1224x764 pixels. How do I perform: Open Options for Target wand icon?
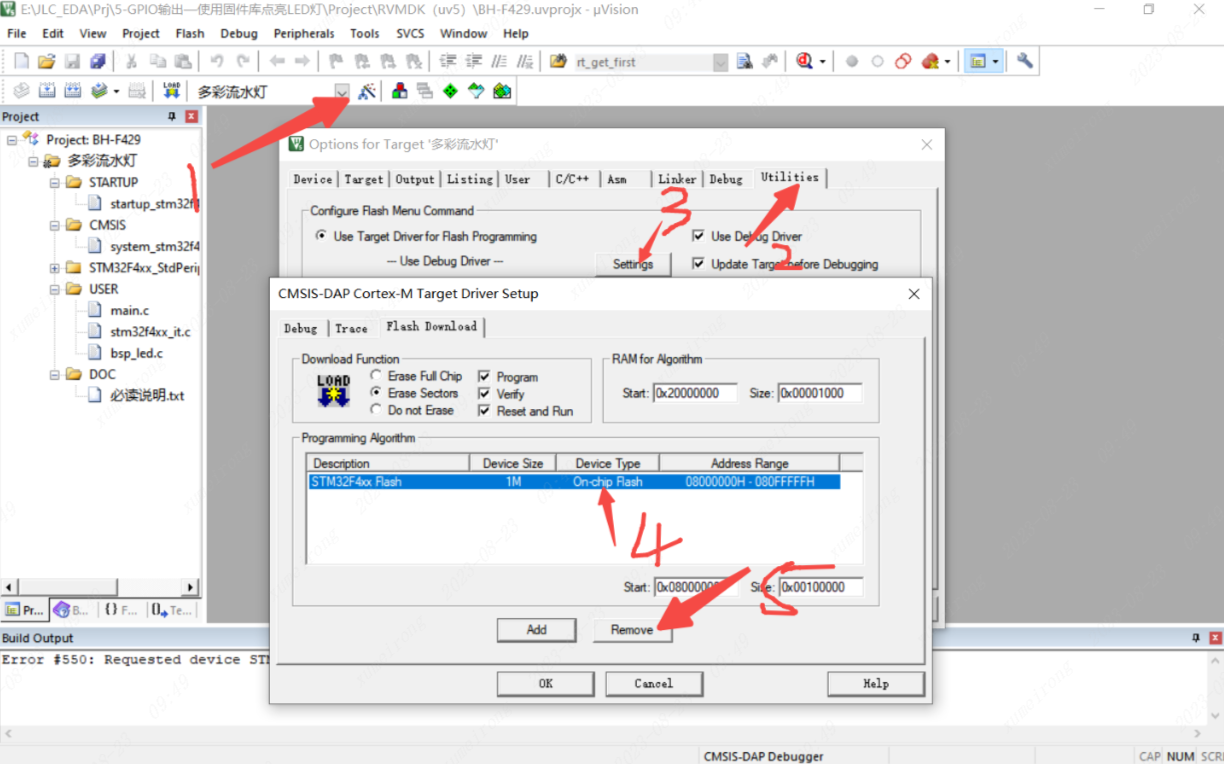[x=367, y=91]
